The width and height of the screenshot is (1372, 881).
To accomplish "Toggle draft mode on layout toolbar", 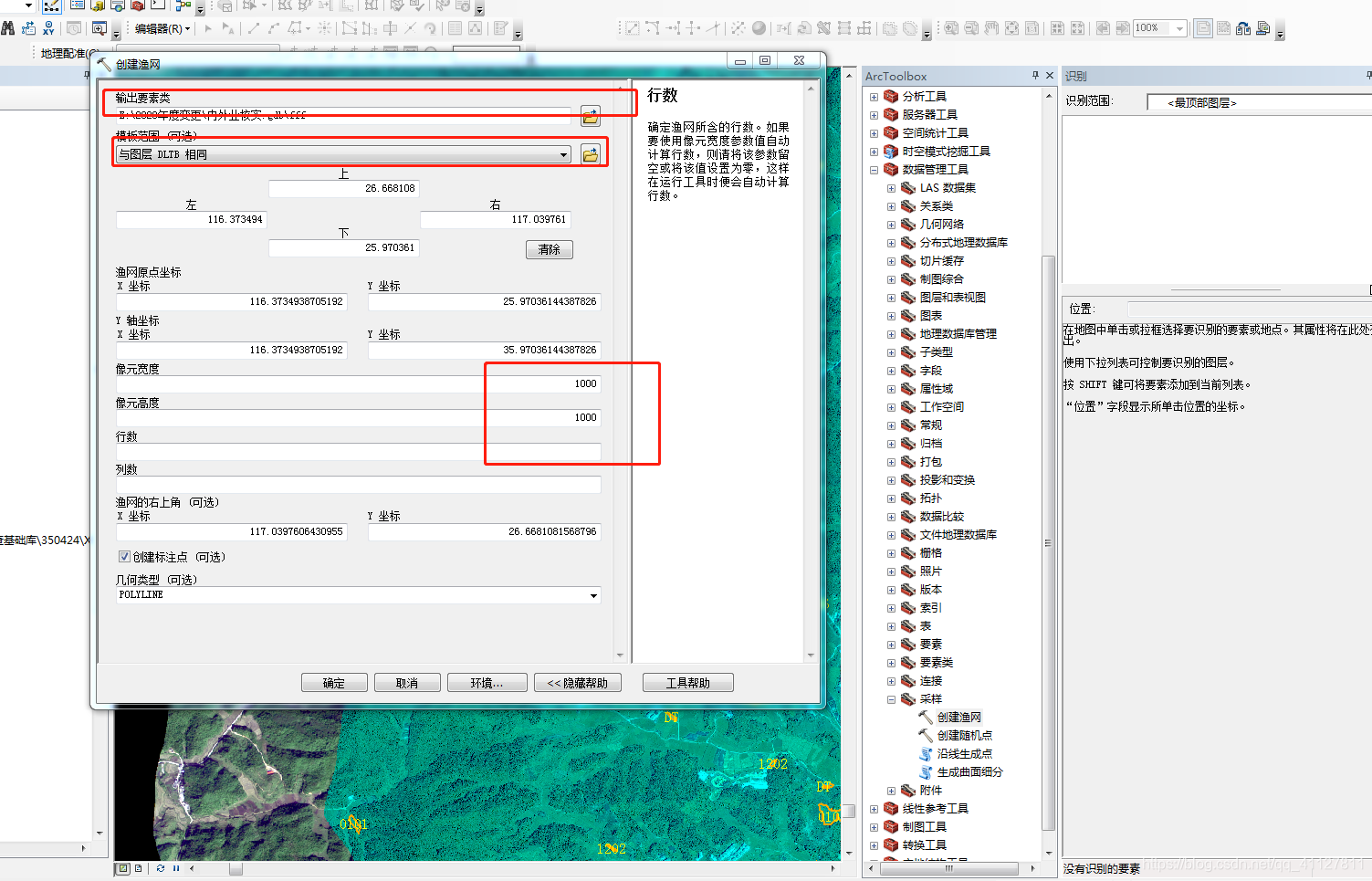I will tap(1202, 28).
